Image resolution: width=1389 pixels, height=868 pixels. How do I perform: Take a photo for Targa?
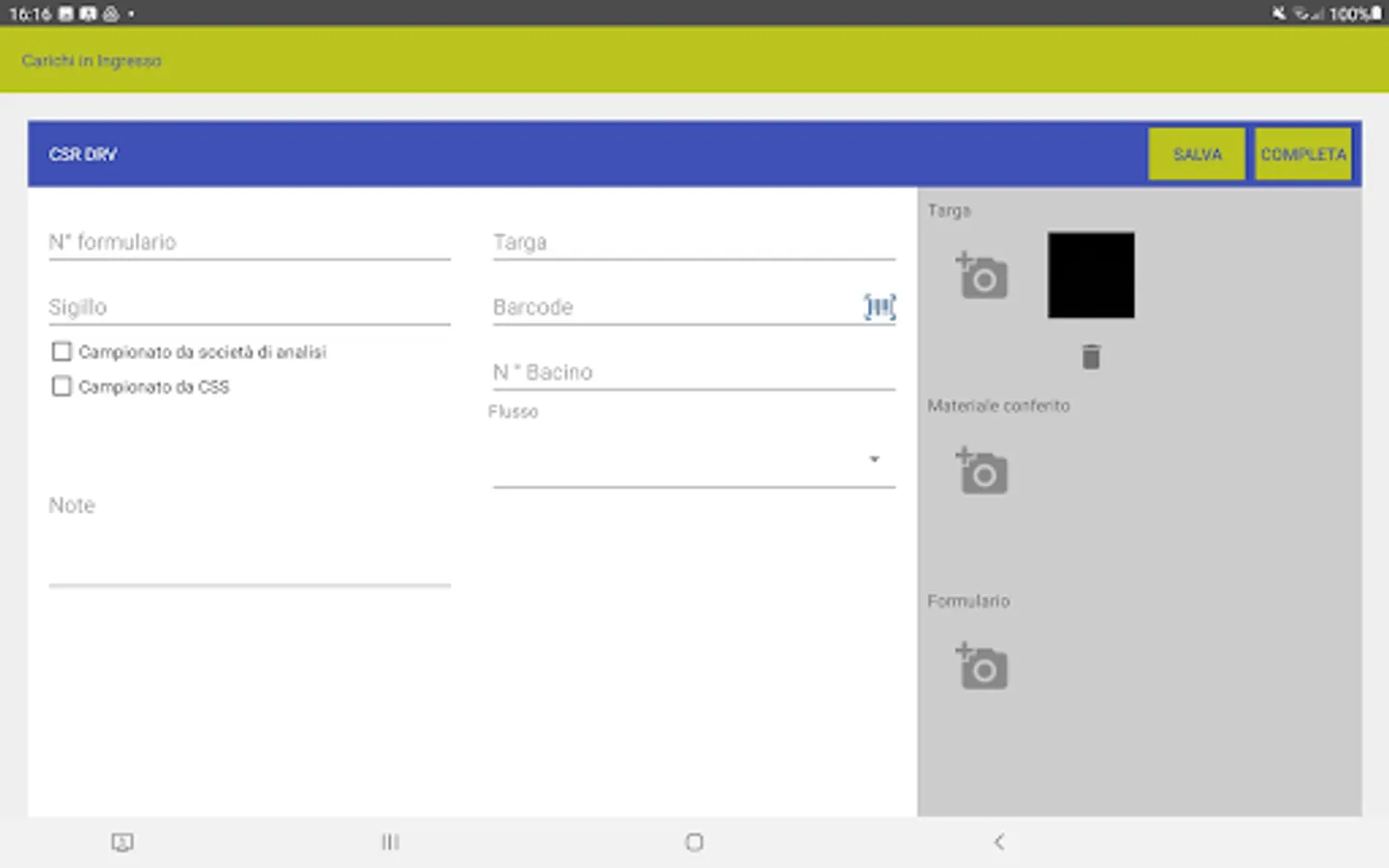click(x=982, y=277)
